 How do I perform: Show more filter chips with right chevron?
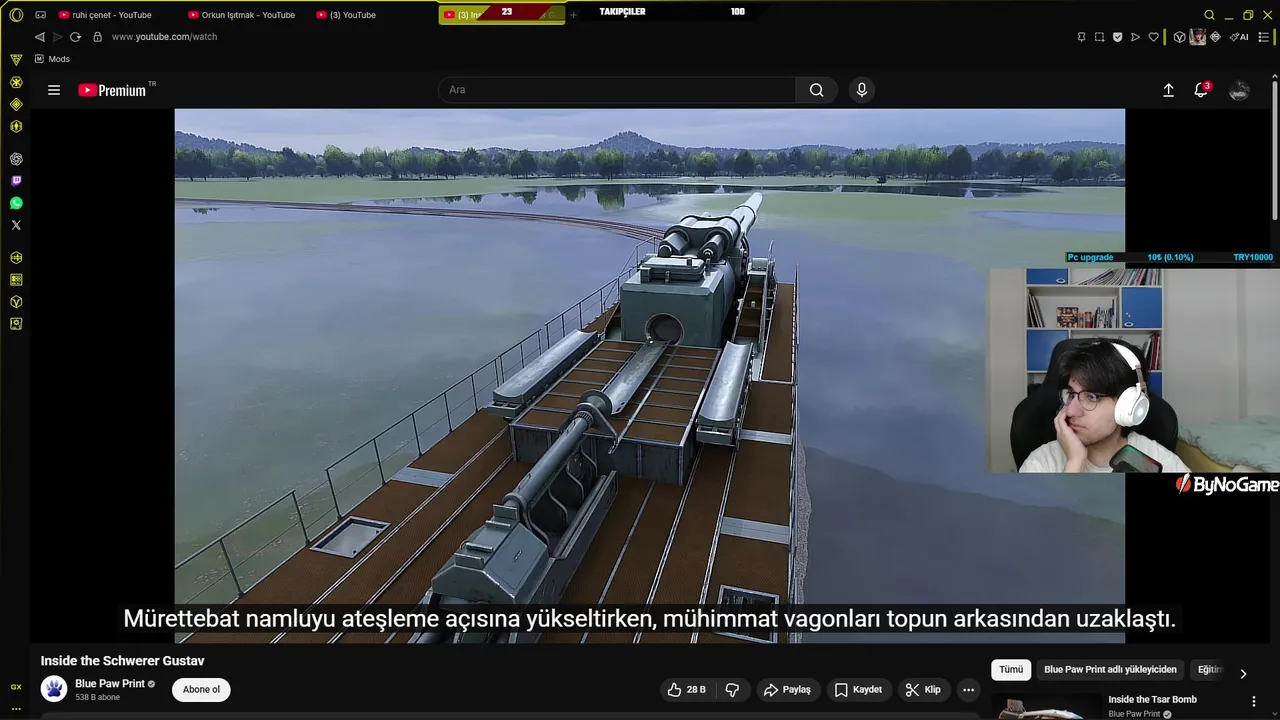pos(1243,673)
